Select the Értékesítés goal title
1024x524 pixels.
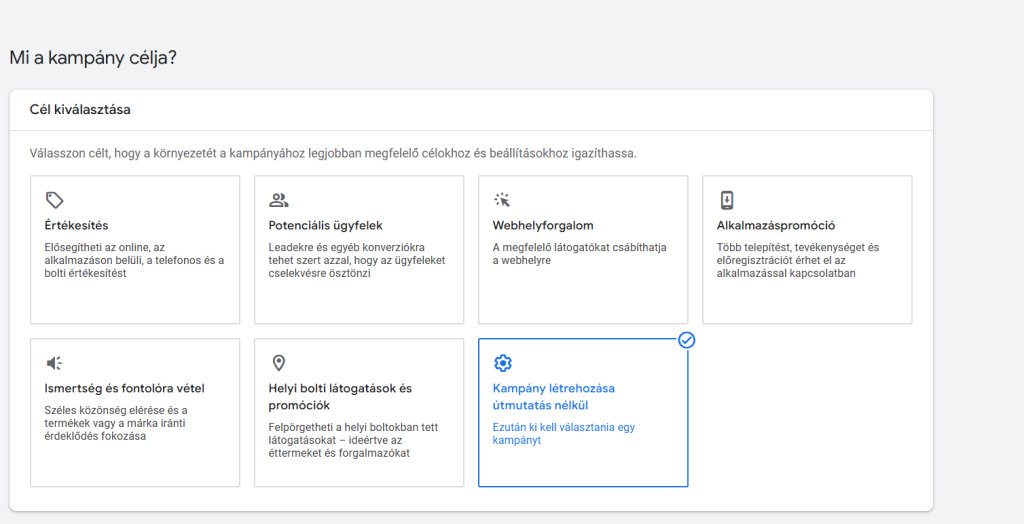tap(77, 226)
